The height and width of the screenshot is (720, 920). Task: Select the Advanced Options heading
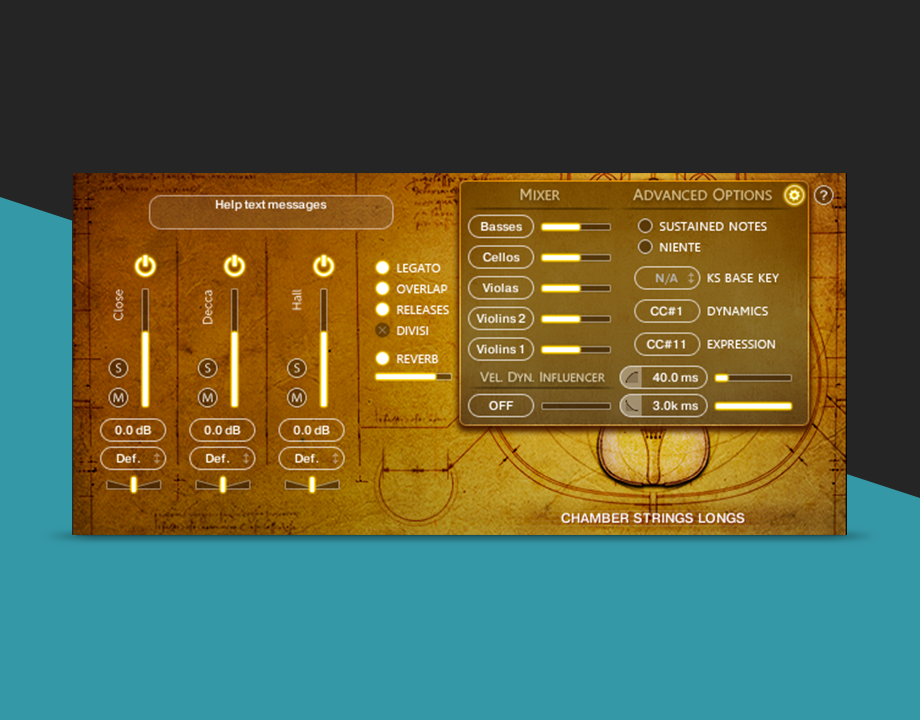702,195
